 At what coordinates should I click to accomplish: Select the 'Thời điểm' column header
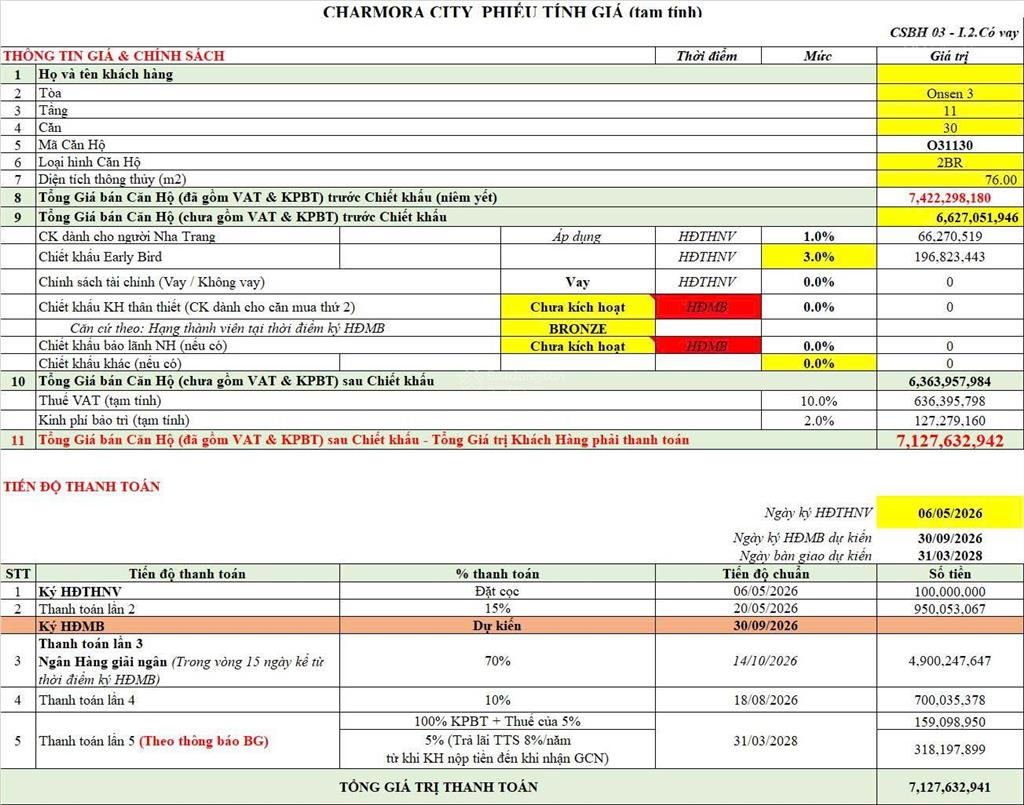pyautogui.click(x=707, y=56)
